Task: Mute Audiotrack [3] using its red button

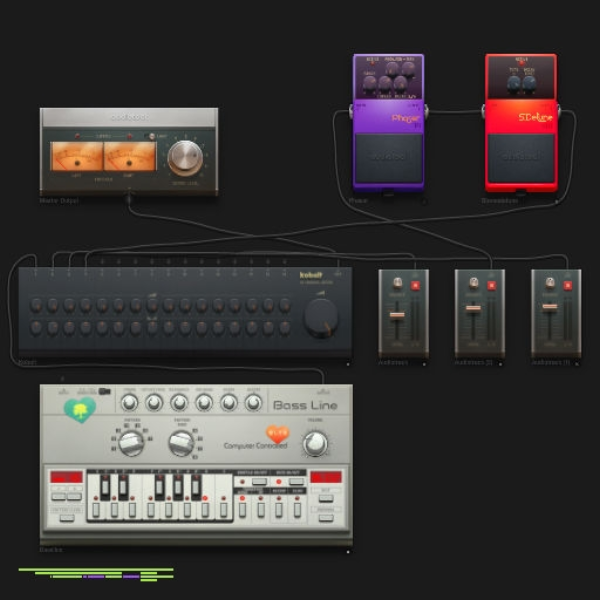Action: pos(568,285)
